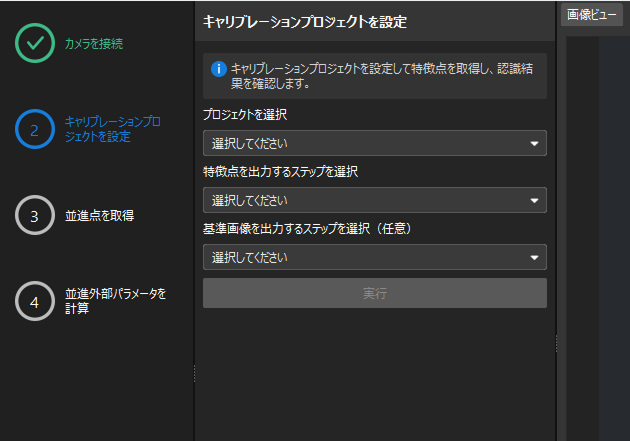Click the 基準画像を出力するステップを選択（任意） label
The width and height of the screenshot is (630, 441).
307,229
